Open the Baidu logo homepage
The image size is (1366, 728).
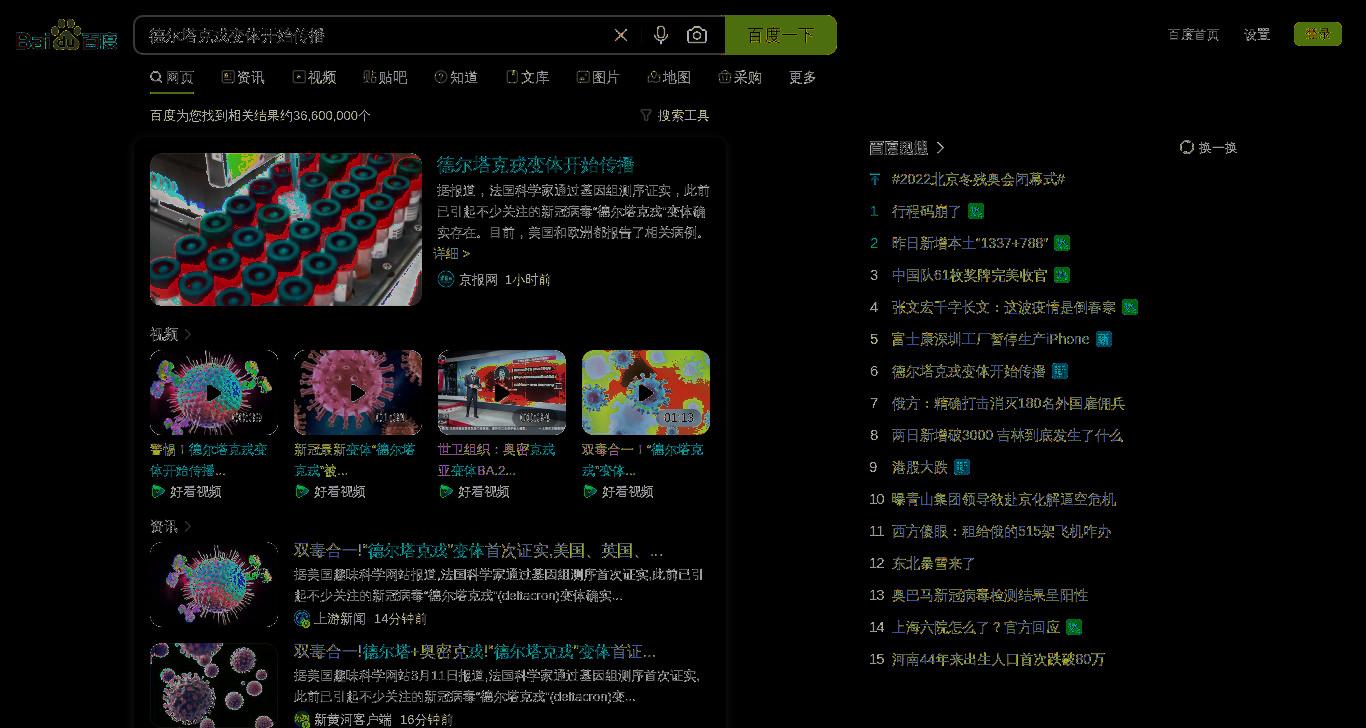tap(67, 36)
